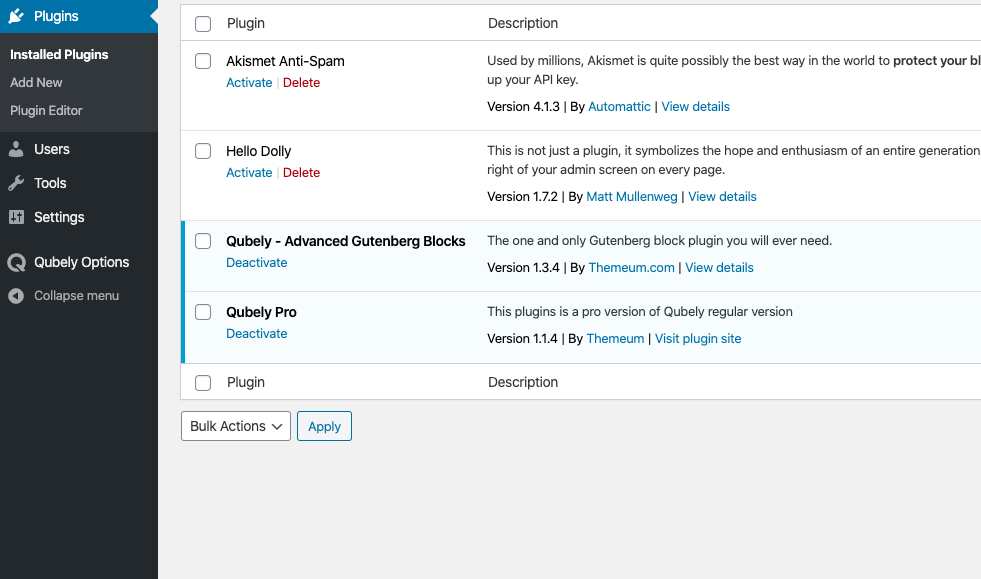Screen dimensions: 981x579
Task: Delete the Hello Dolly plugin
Action: [301, 173]
